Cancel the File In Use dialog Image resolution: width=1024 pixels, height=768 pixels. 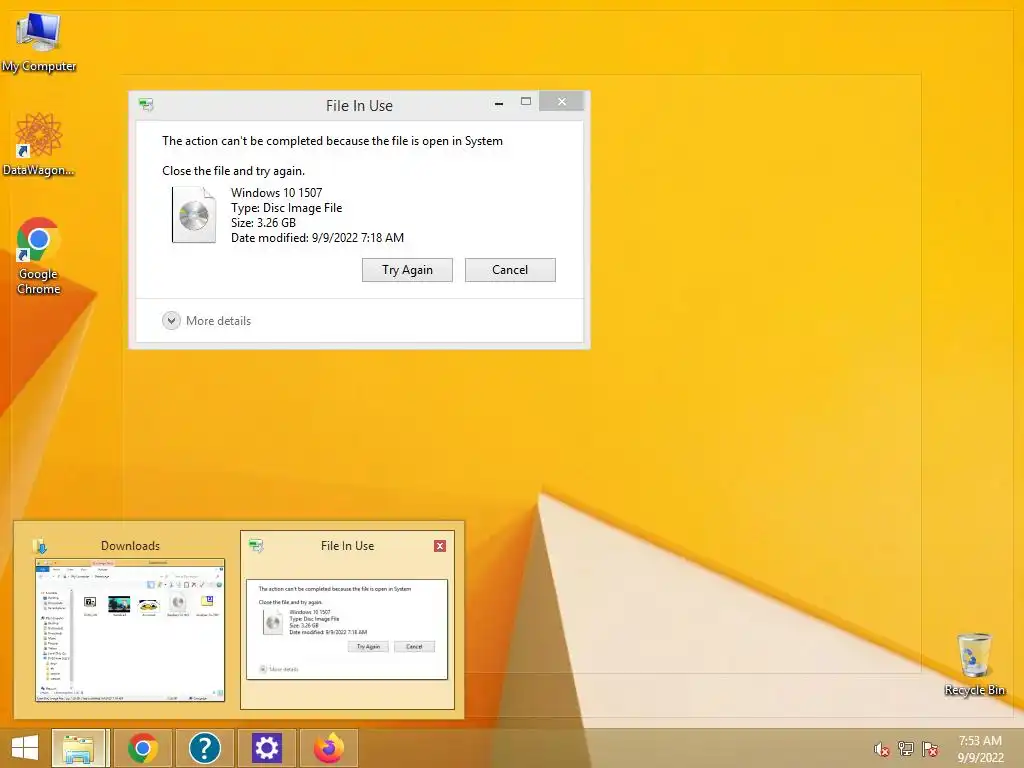pos(510,270)
